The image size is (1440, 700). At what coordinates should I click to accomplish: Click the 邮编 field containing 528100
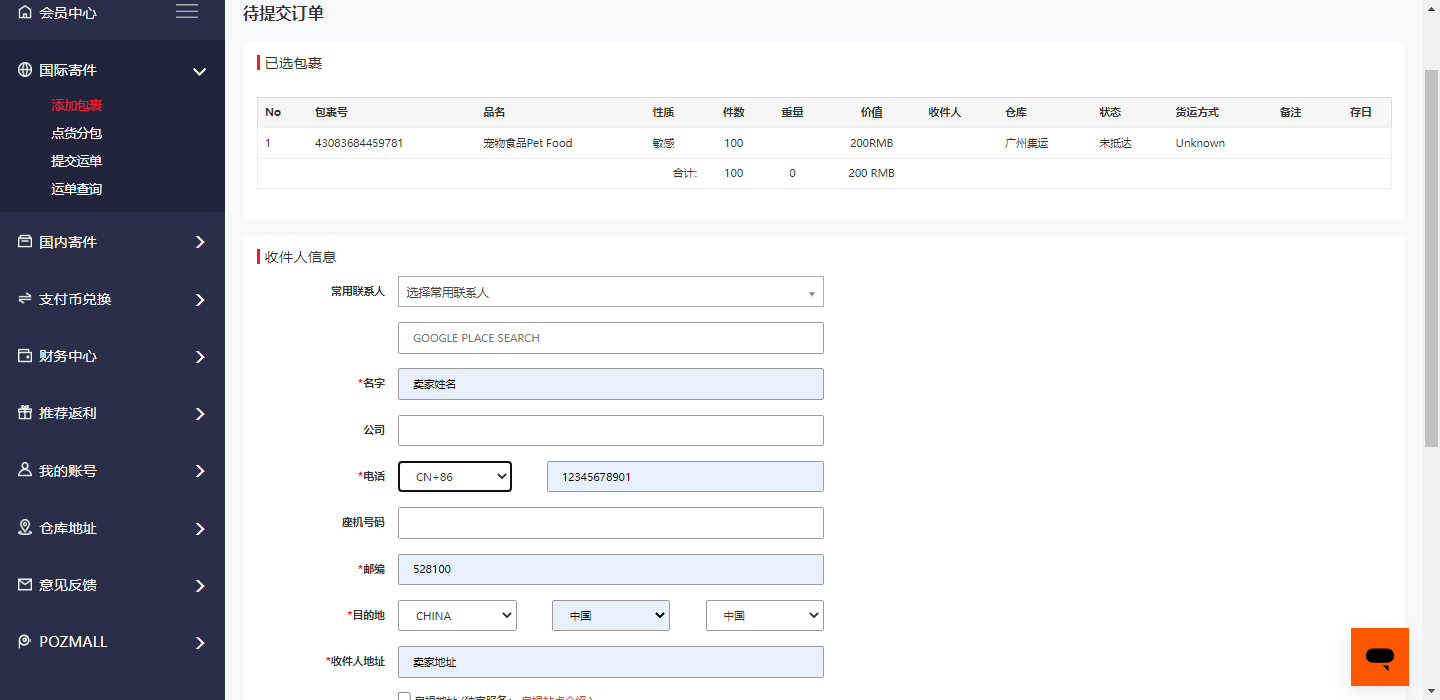point(611,570)
